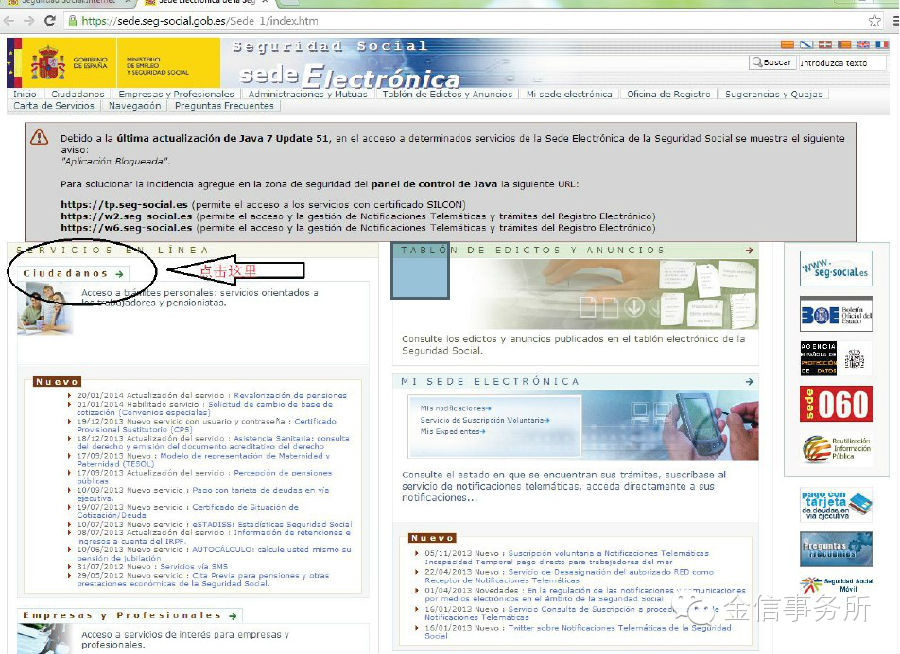Bookmark this page with the star icon

pos(874,21)
